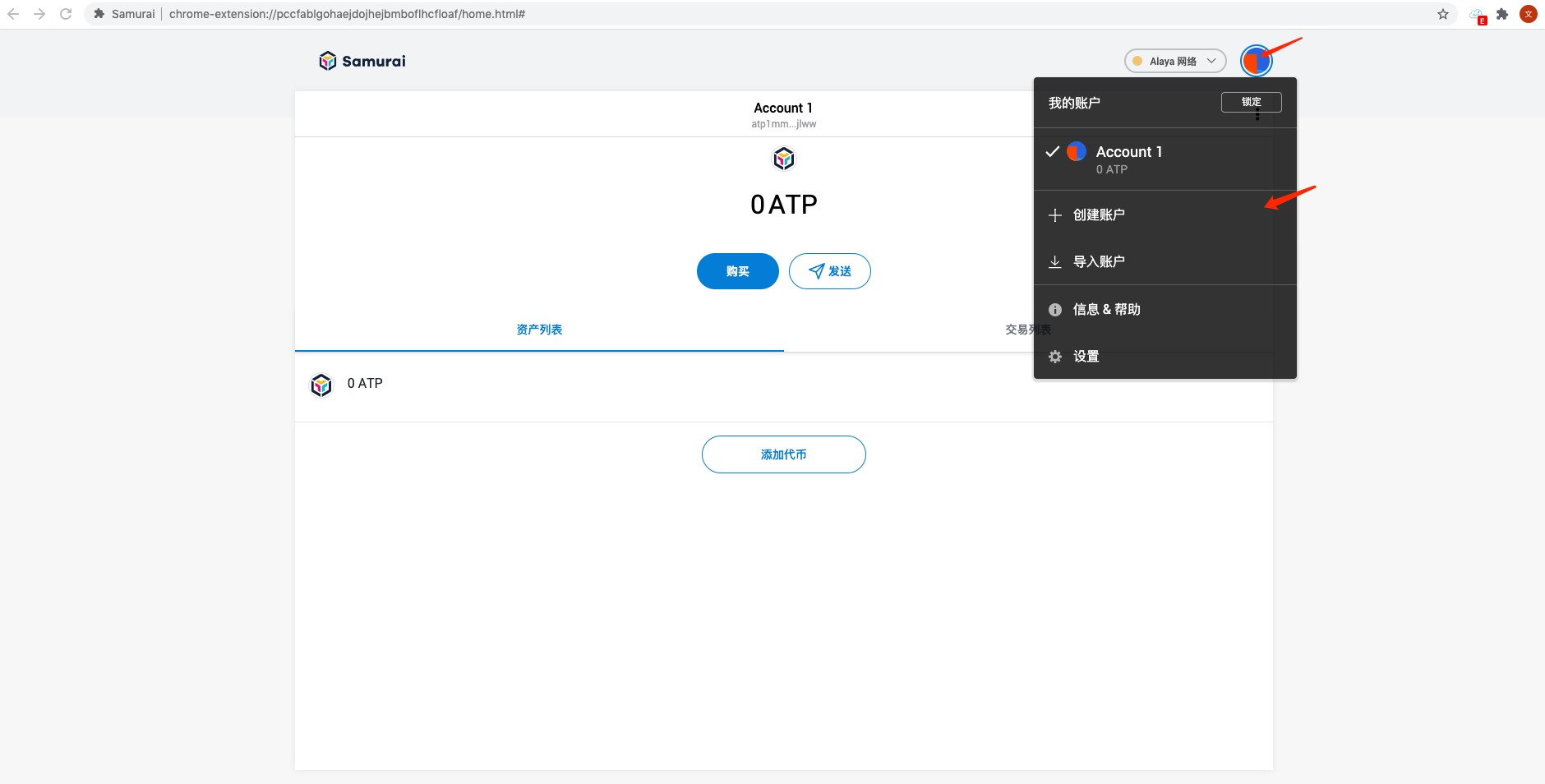1545x784 pixels.
Task: Click the Samurai logo icon in header
Action: 328,61
